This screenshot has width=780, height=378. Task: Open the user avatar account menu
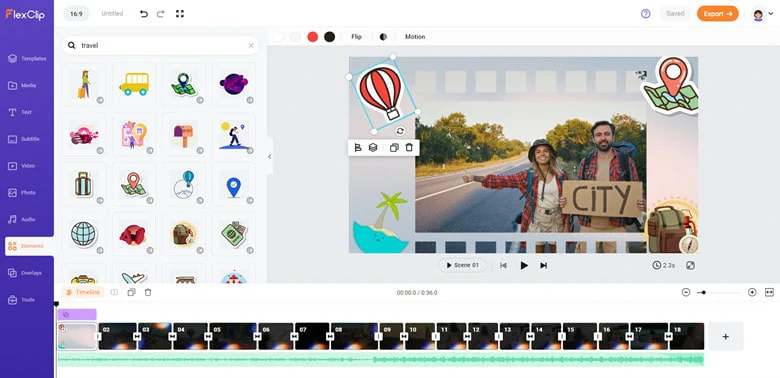(758, 14)
